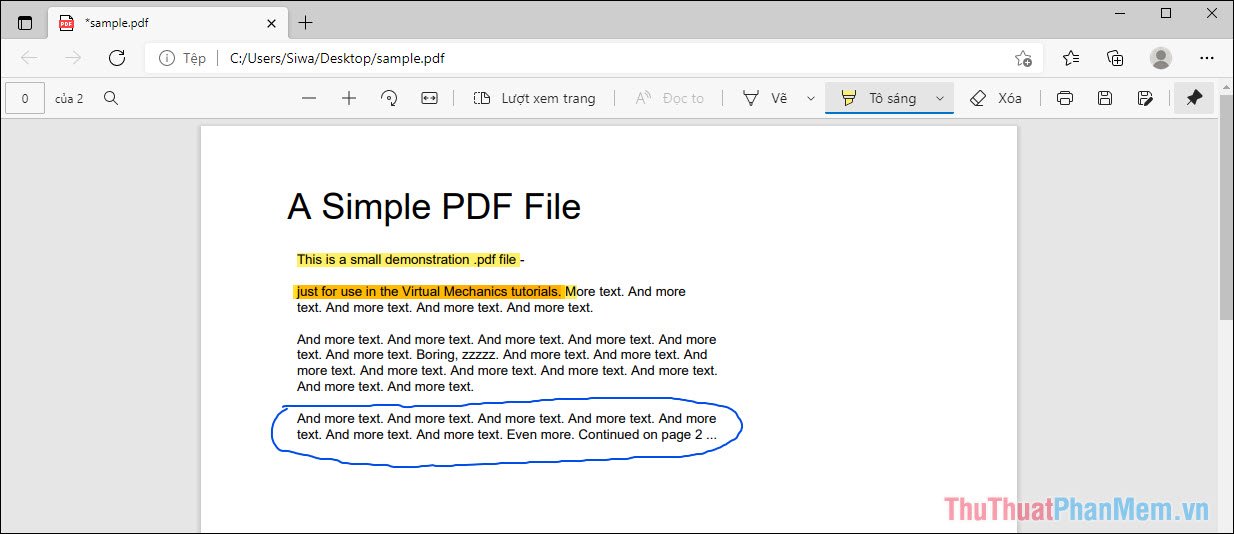
Task: Open the PDF find search tool
Action: click(x=111, y=98)
